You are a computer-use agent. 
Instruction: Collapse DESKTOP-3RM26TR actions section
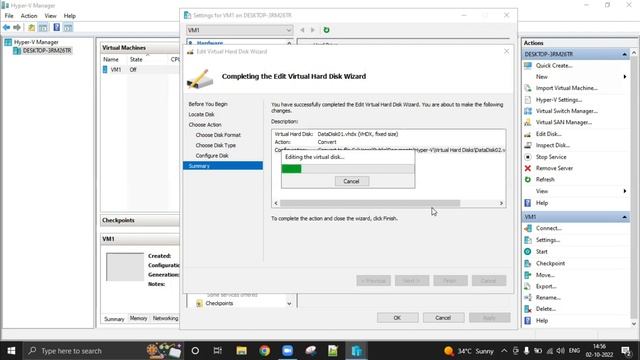click(624, 54)
